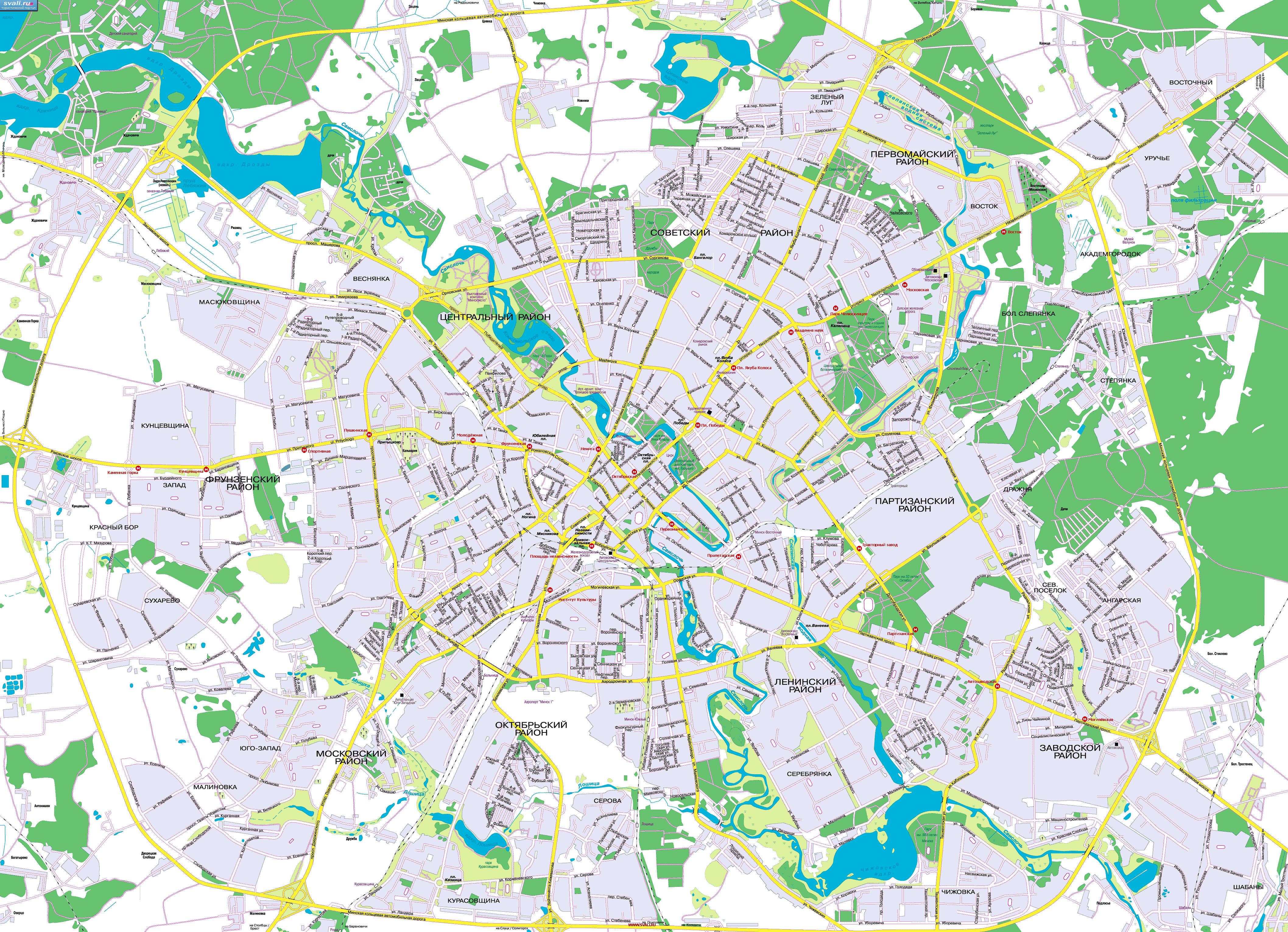Click the ДРАЖНЯ neighborhood label
The width and height of the screenshot is (1288, 932).
(1017, 489)
